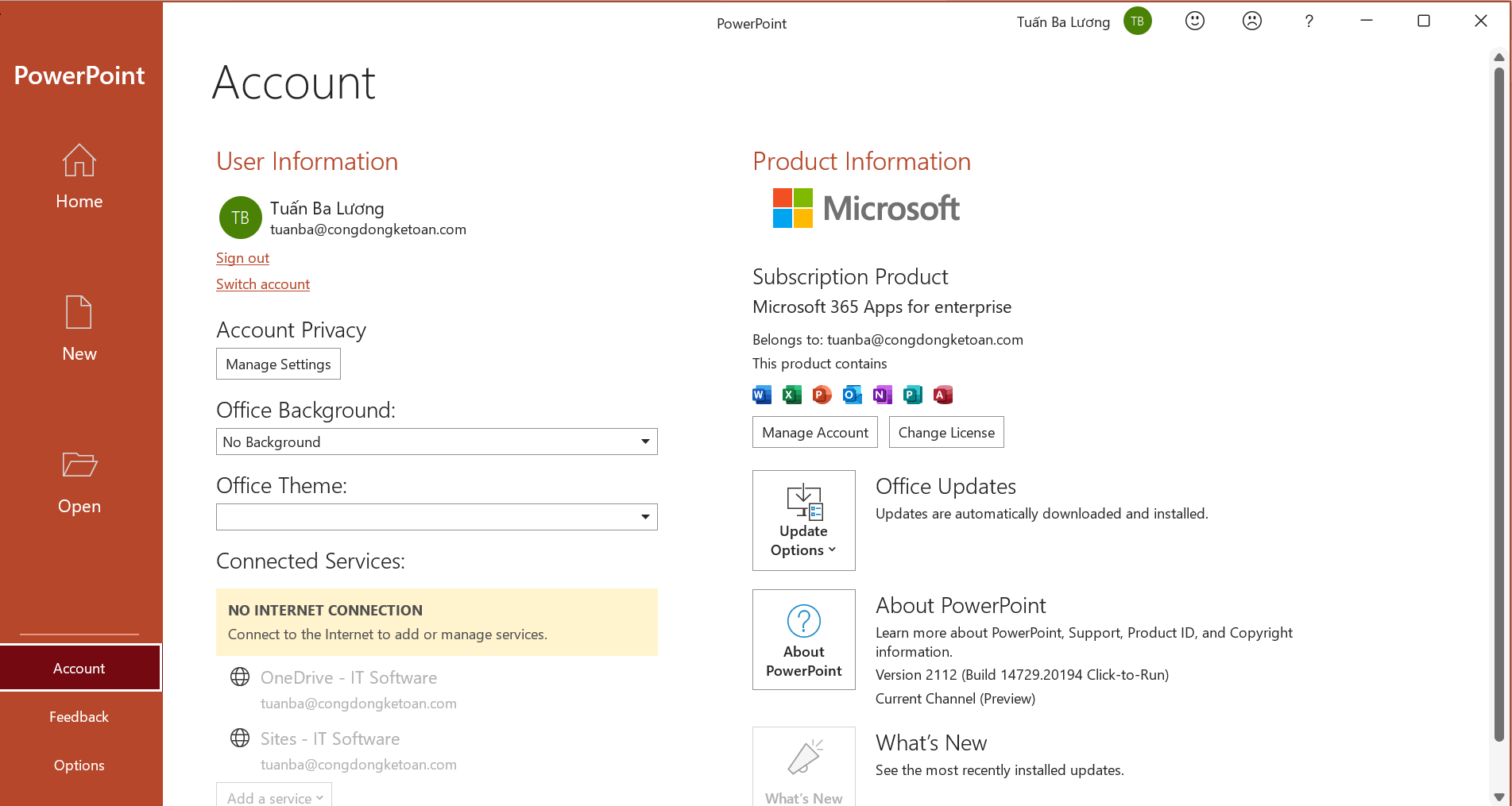Click the Microsoft logo

(866, 208)
